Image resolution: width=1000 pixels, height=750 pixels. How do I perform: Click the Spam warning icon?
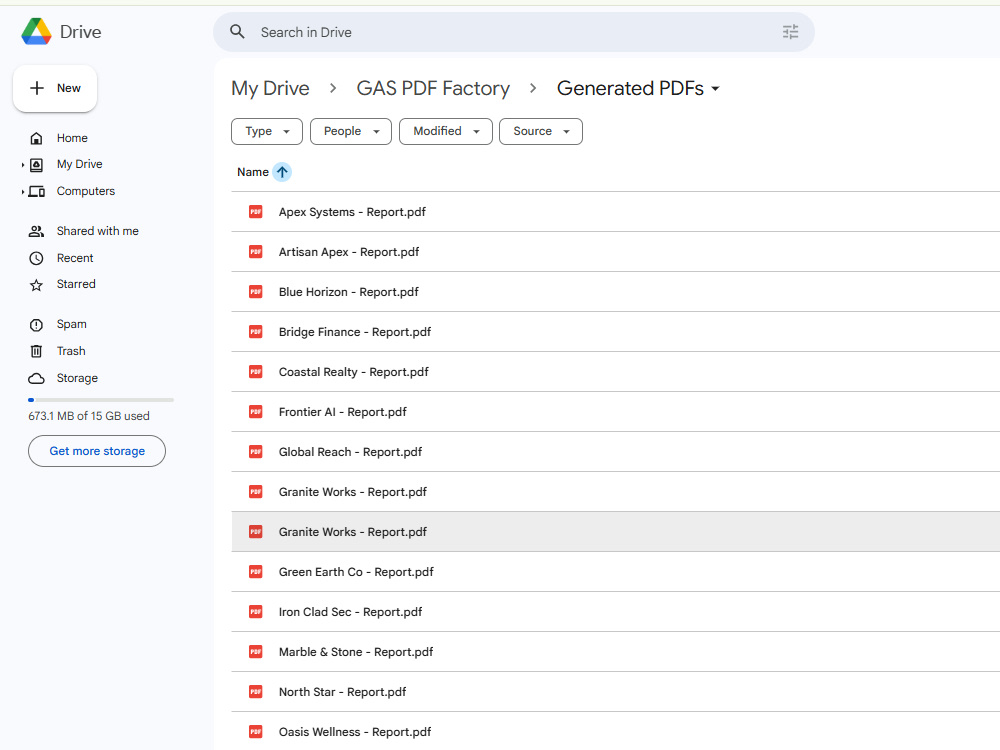pos(36,325)
